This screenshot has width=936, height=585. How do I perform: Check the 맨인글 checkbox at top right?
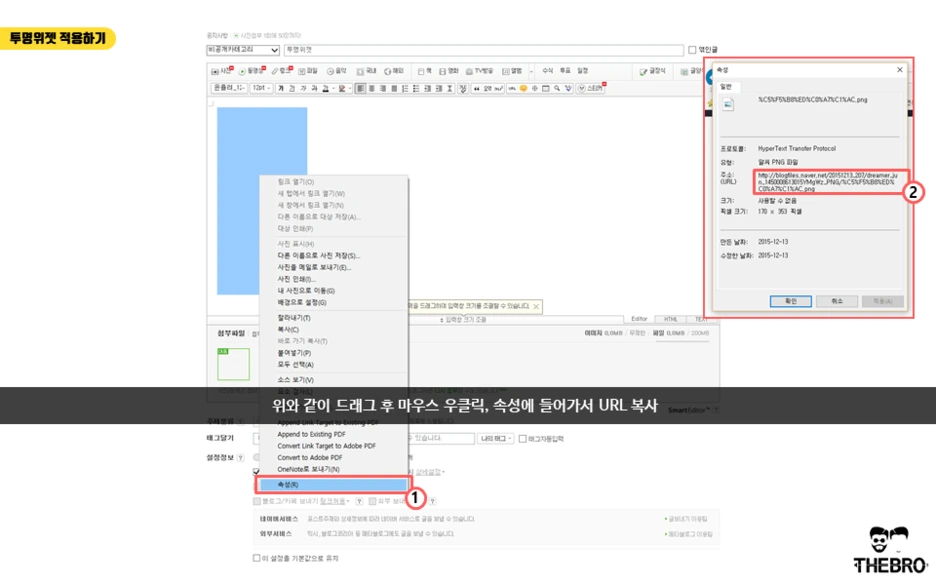pos(690,50)
